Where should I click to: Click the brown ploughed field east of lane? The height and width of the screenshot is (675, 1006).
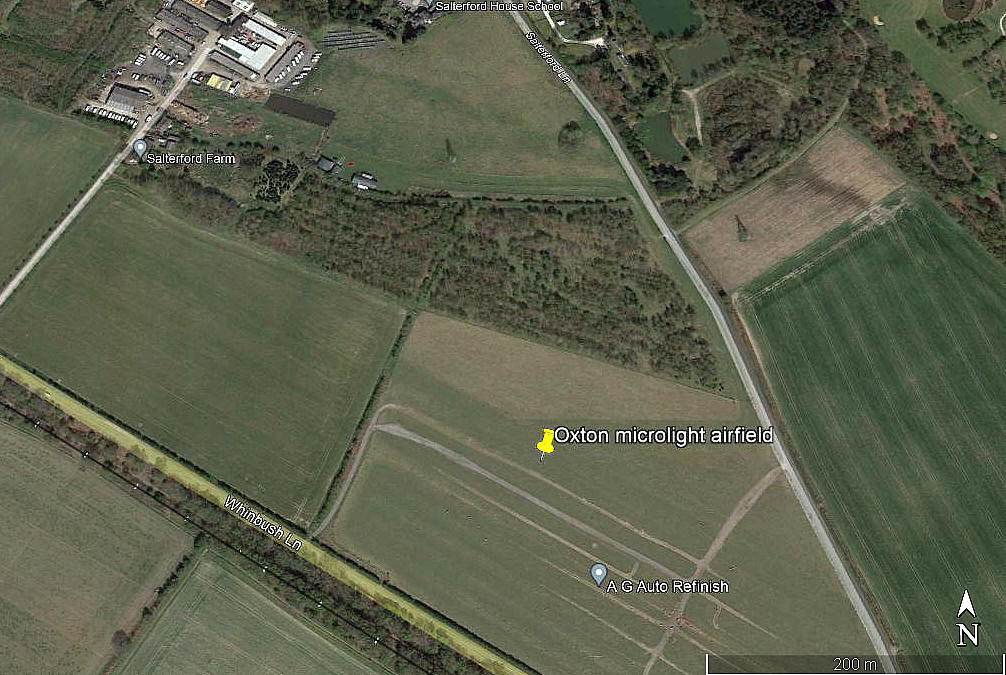click(796, 209)
